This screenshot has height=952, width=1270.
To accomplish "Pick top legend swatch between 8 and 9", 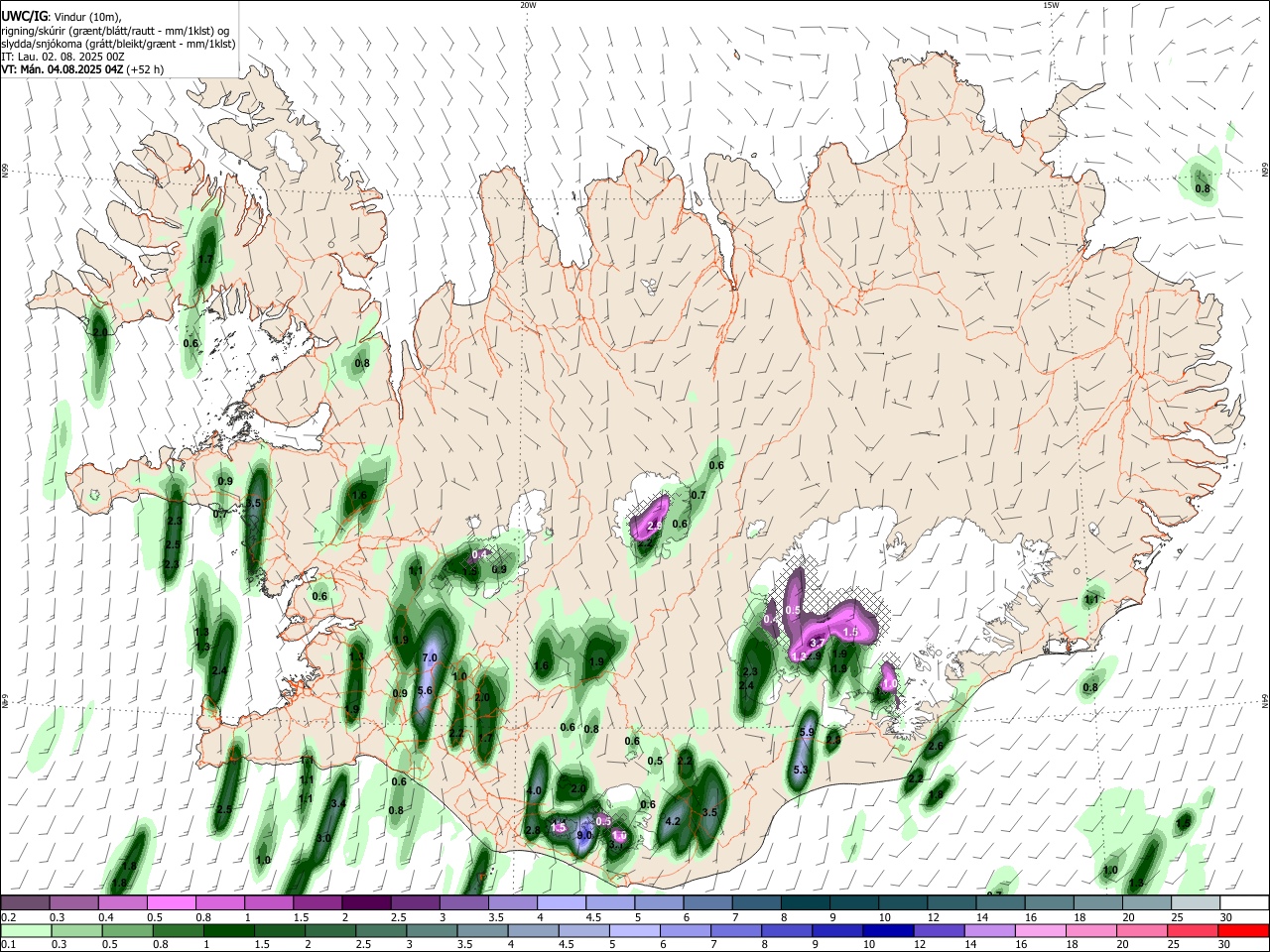I will (806, 902).
